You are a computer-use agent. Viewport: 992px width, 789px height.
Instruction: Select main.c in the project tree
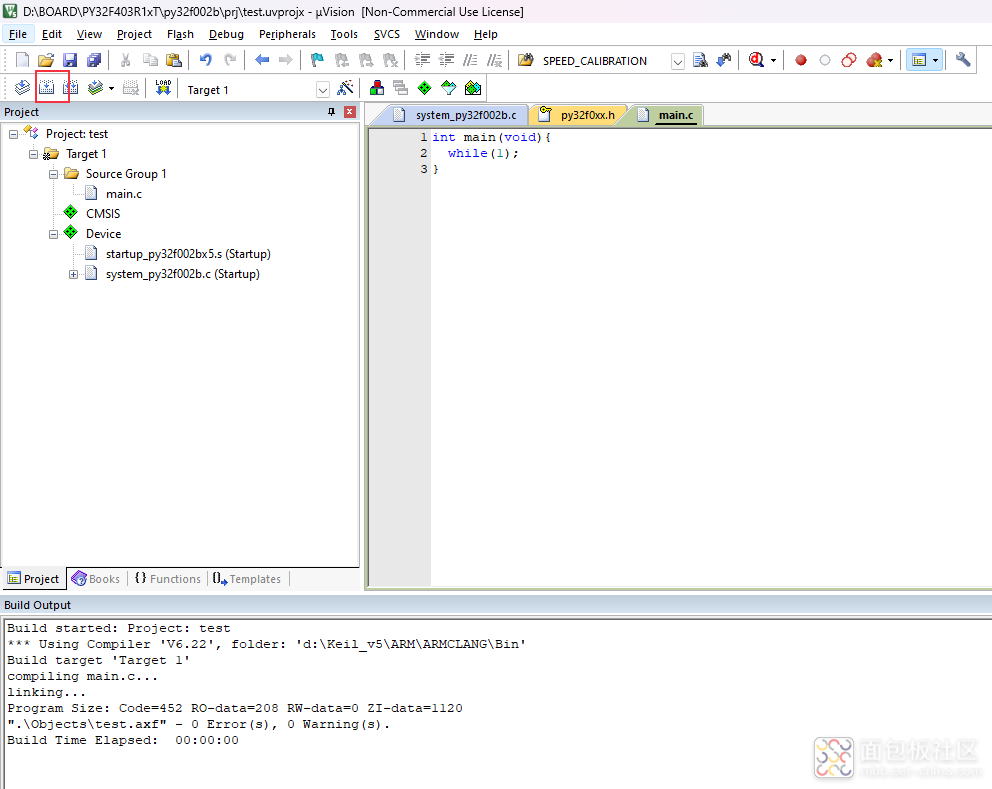point(124,194)
